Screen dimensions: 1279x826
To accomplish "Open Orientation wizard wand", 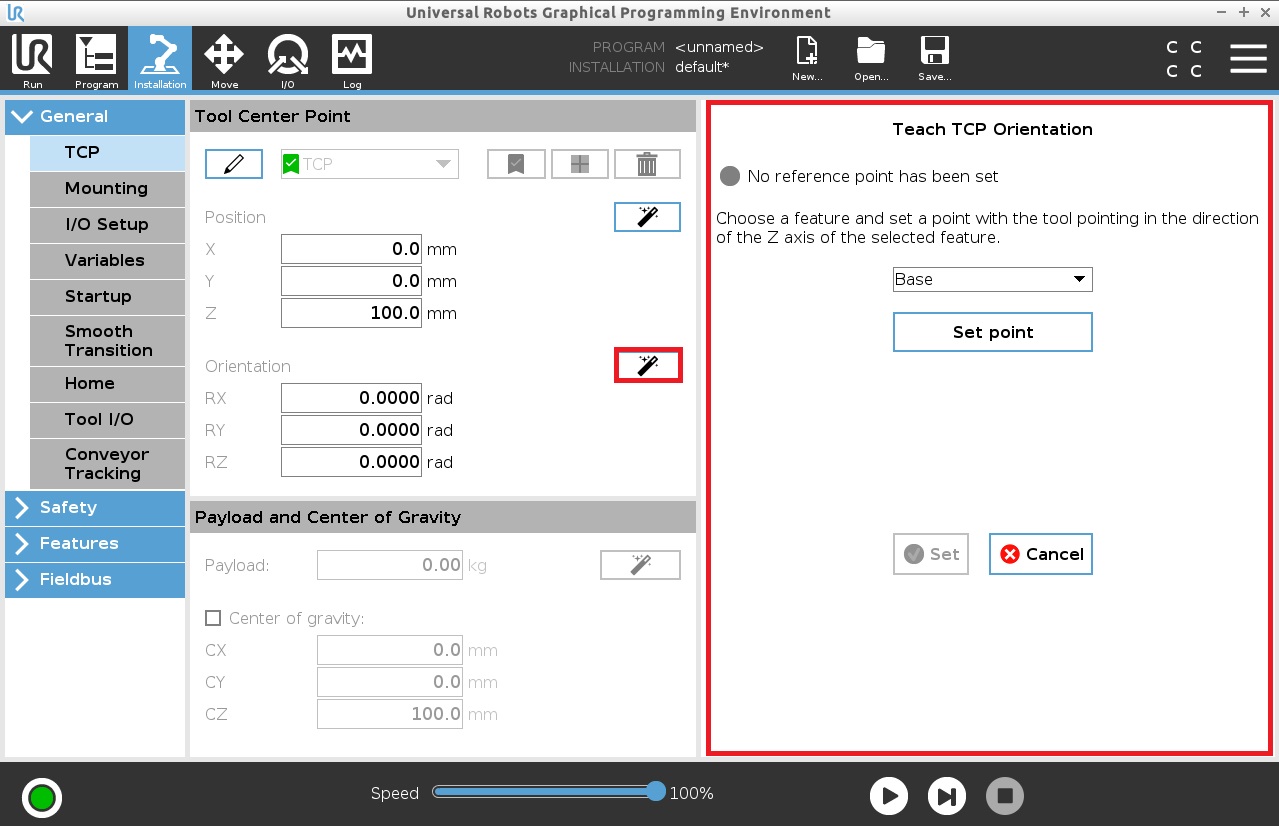I will point(647,366).
